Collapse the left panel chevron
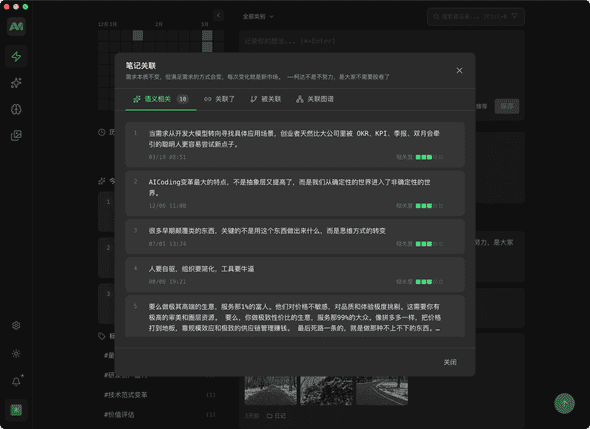Screen dimensions: 590x429 219,15
